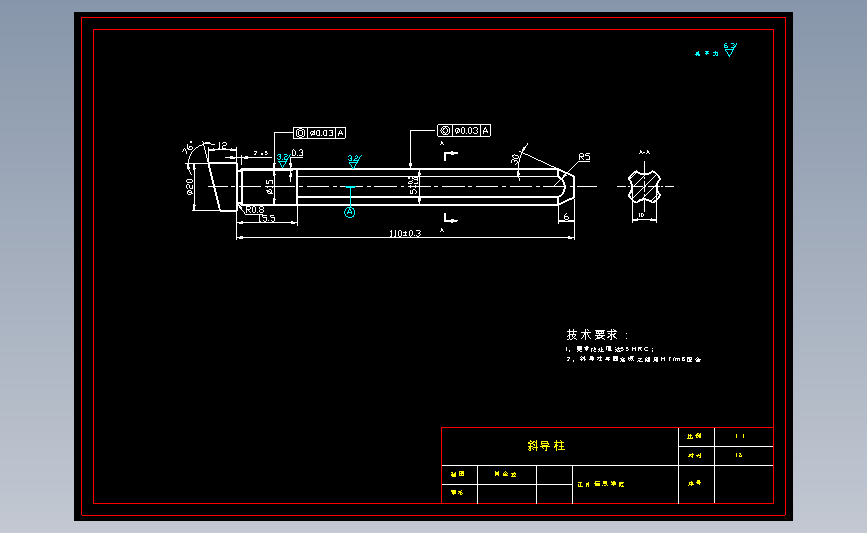The height and width of the screenshot is (533, 867).
Task: Click the overall length dimension 110±0.3
Action: (x=405, y=233)
